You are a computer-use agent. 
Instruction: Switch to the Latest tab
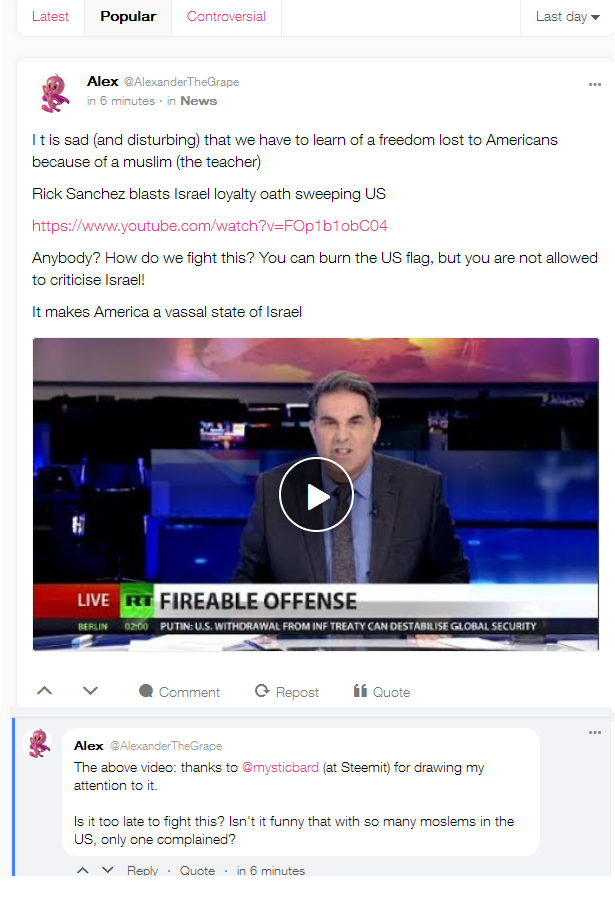tap(51, 17)
